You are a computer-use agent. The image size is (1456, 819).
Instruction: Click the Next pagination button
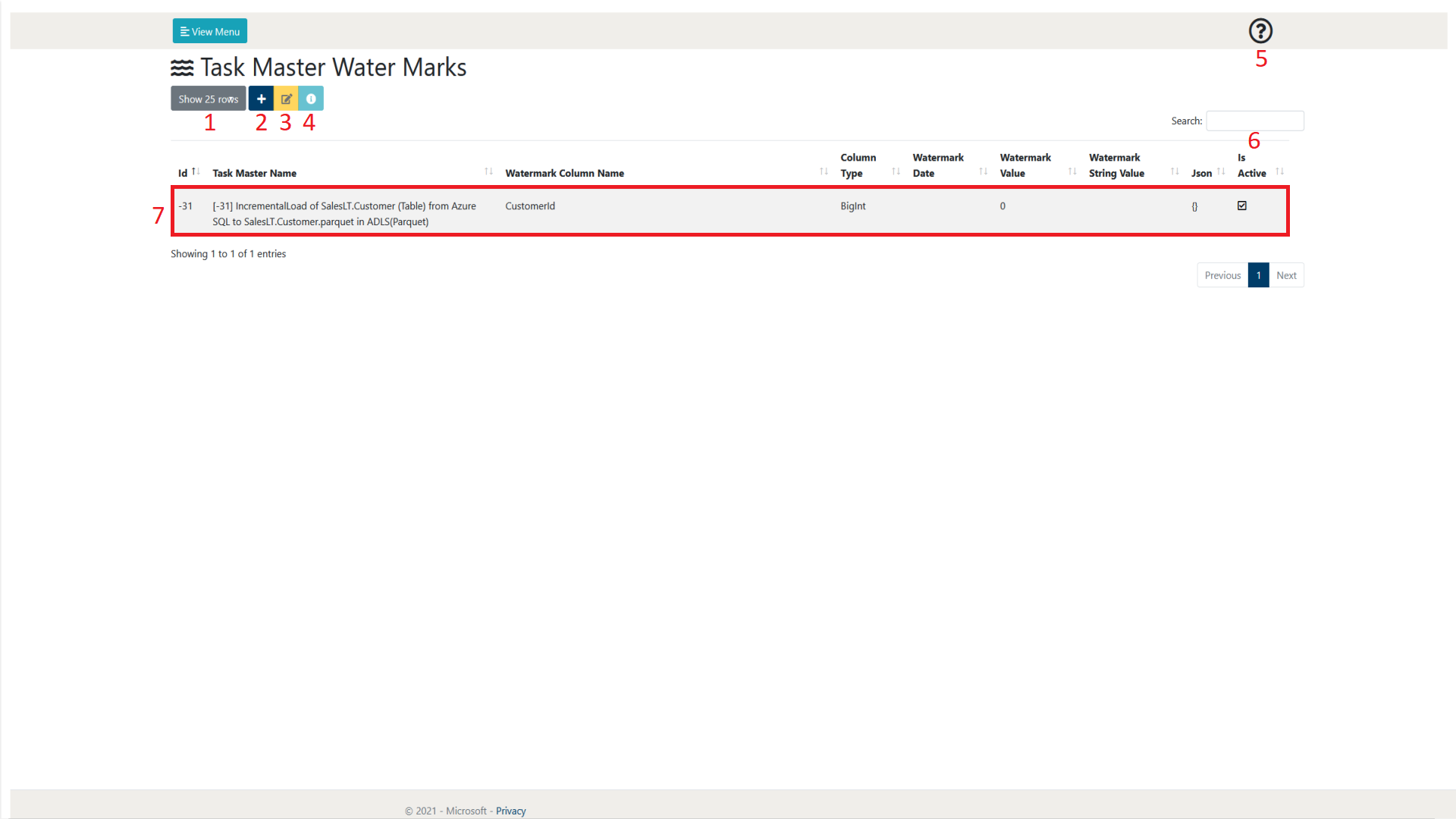(1286, 275)
